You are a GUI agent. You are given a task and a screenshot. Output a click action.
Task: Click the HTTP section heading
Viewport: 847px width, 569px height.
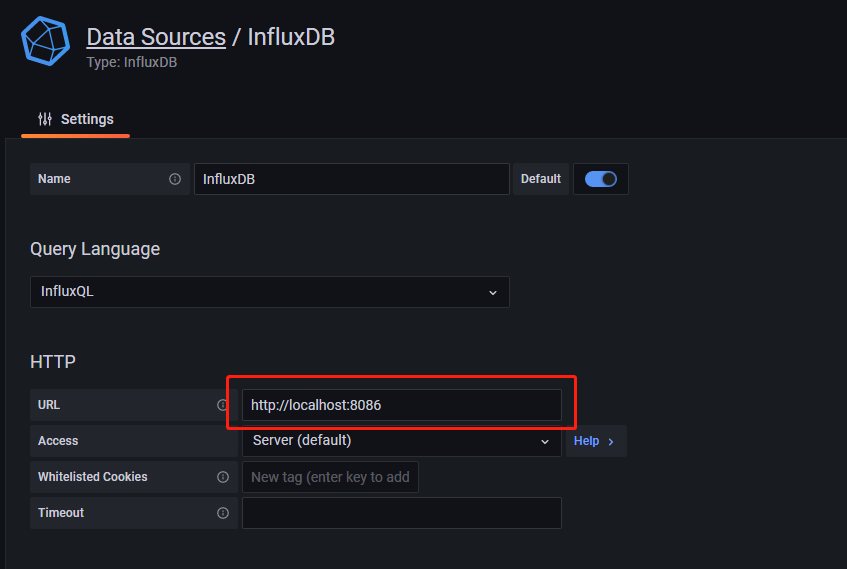coord(53,361)
